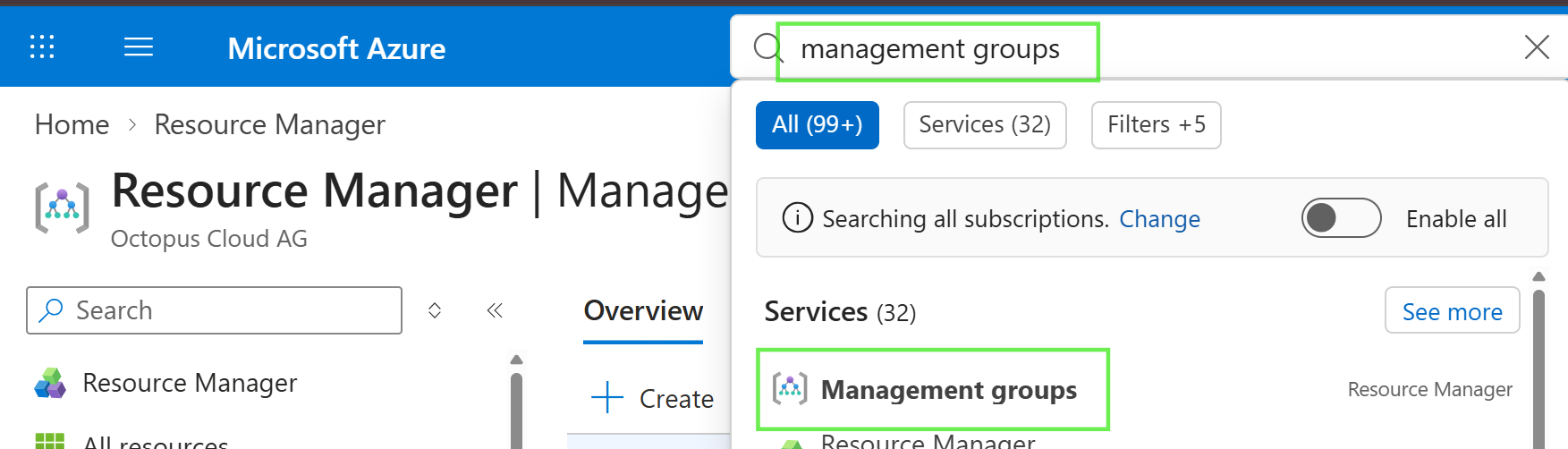Click the Octopus Cloud AG subtitle text
The image size is (1568, 449).
click(208, 239)
